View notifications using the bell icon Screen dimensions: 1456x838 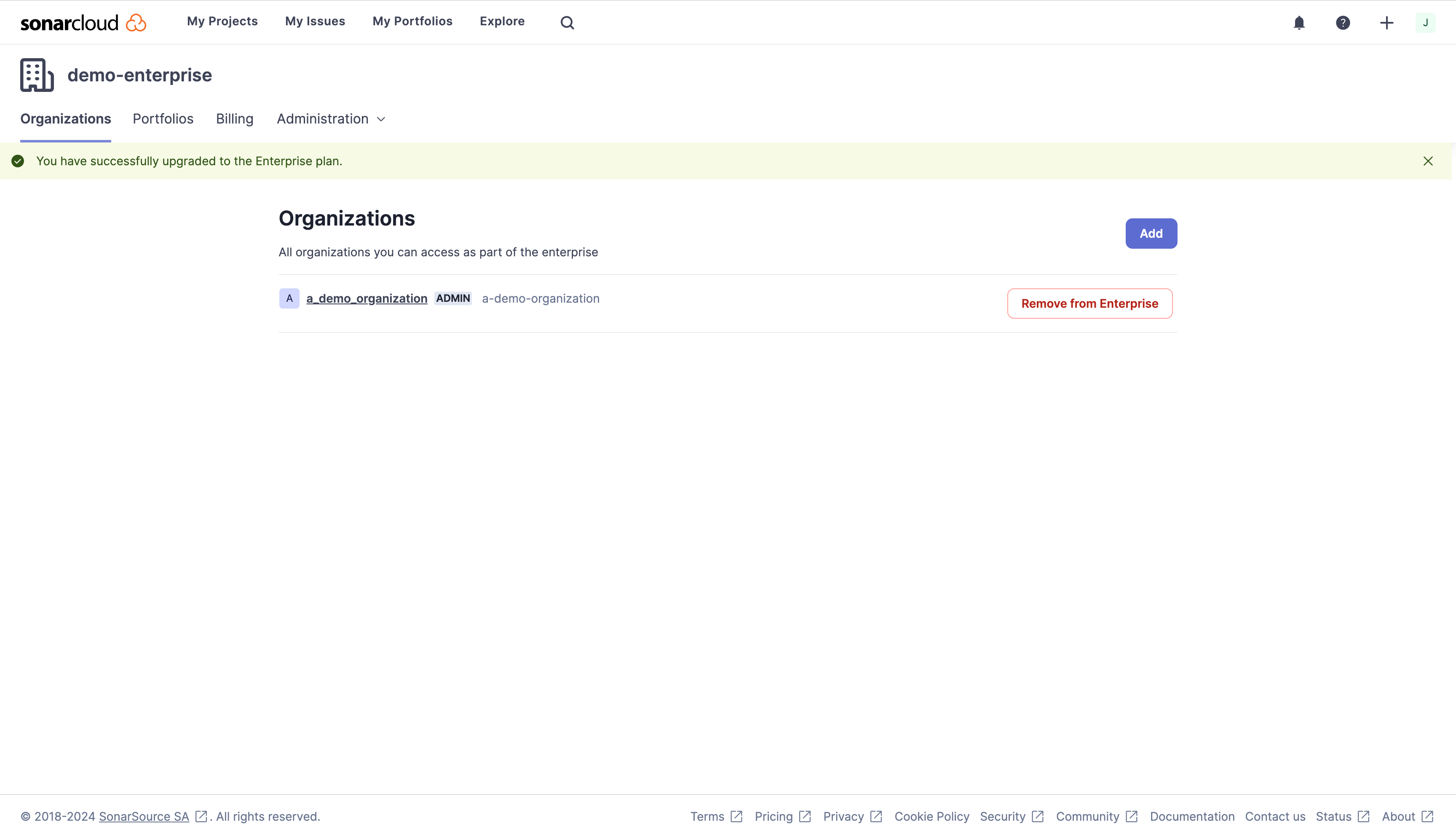tap(1299, 22)
